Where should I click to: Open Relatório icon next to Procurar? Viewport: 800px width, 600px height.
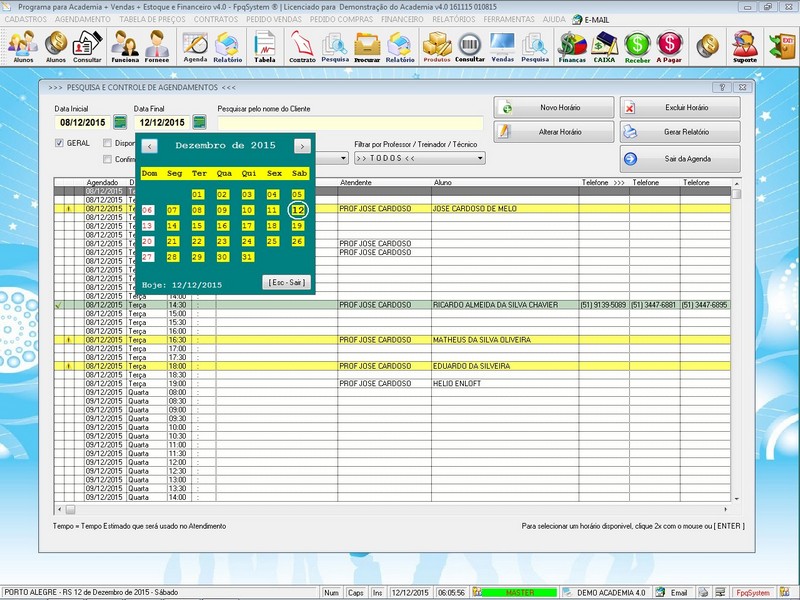tap(400, 46)
